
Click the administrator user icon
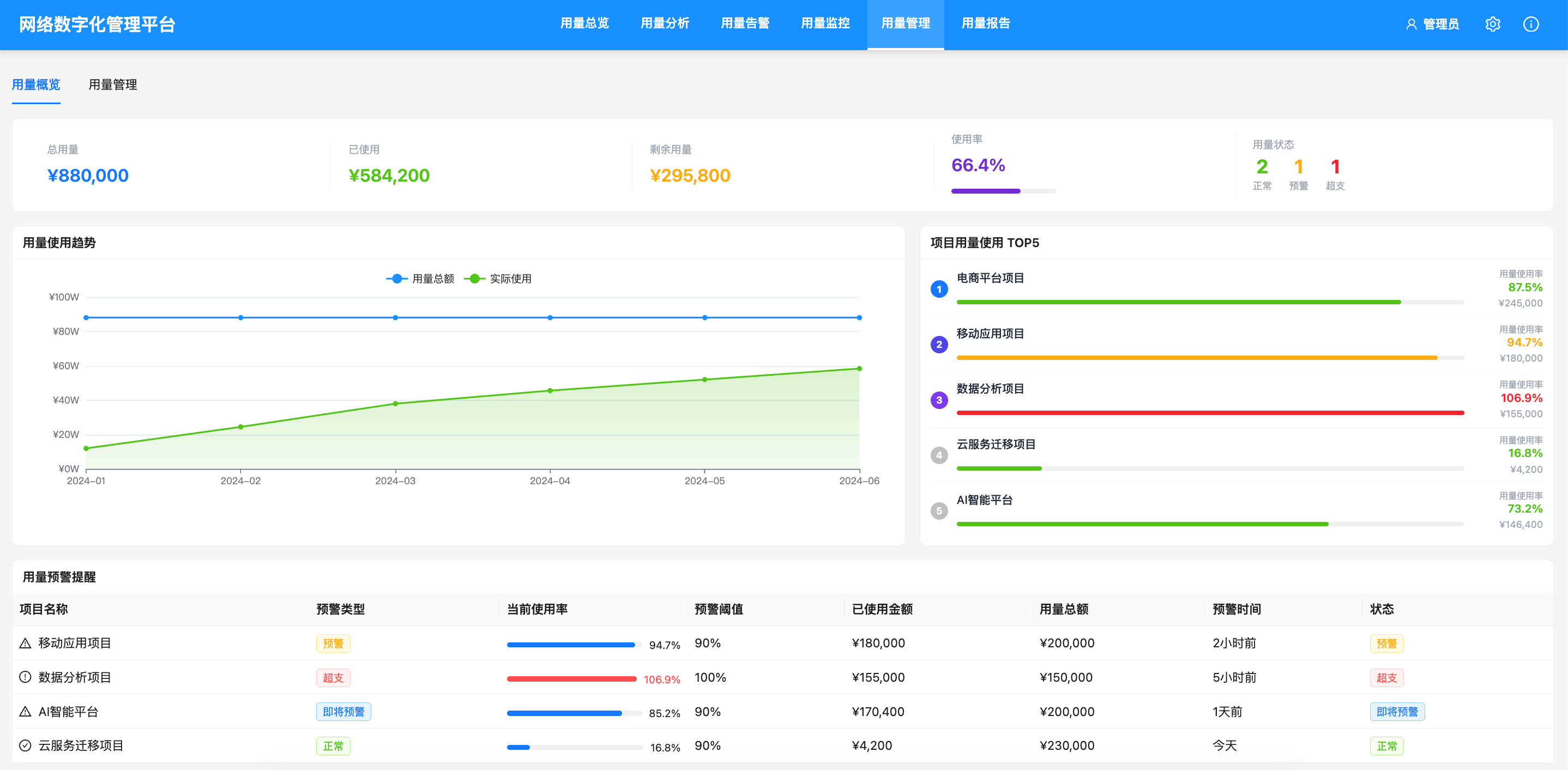tap(1411, 25)
